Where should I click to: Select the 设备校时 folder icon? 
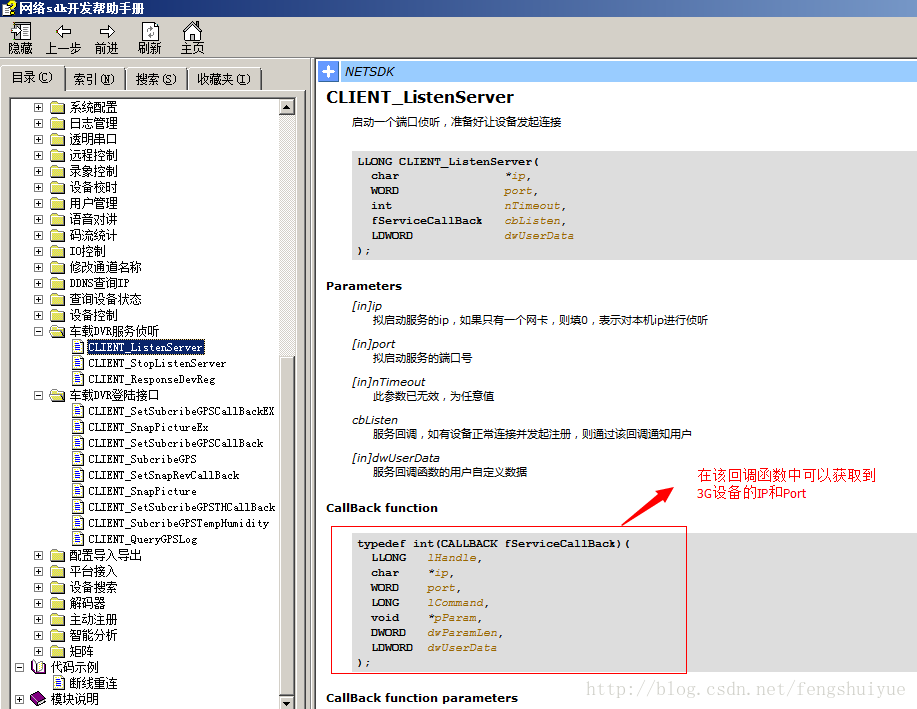pyautogui.click(x=57, y=187)
